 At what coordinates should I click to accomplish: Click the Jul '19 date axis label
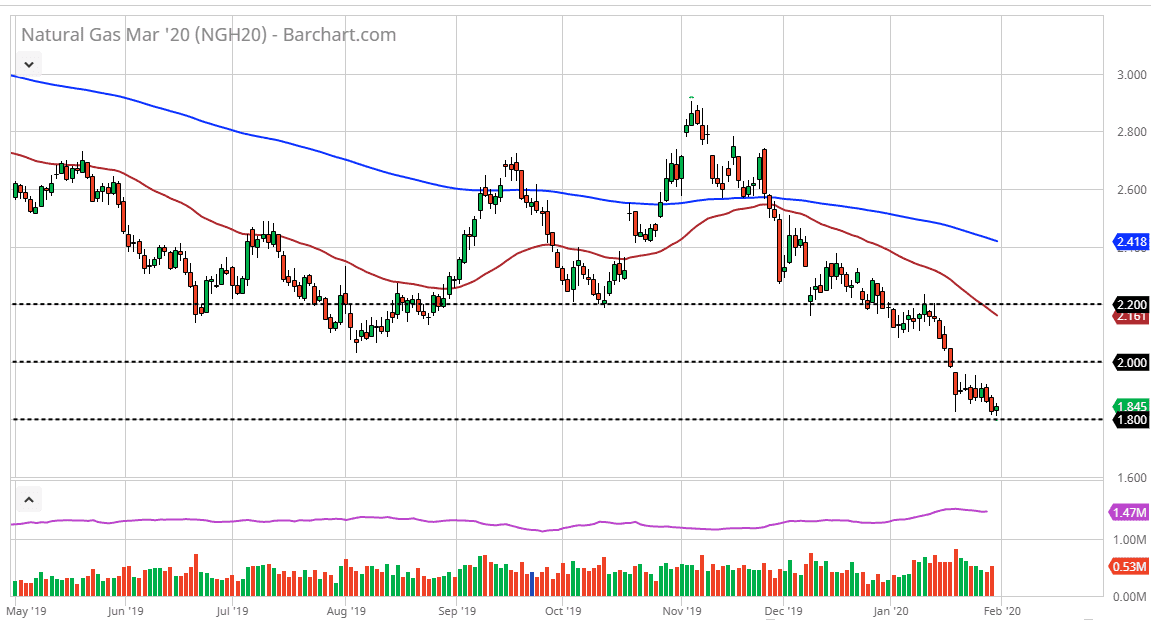point(232,611)
